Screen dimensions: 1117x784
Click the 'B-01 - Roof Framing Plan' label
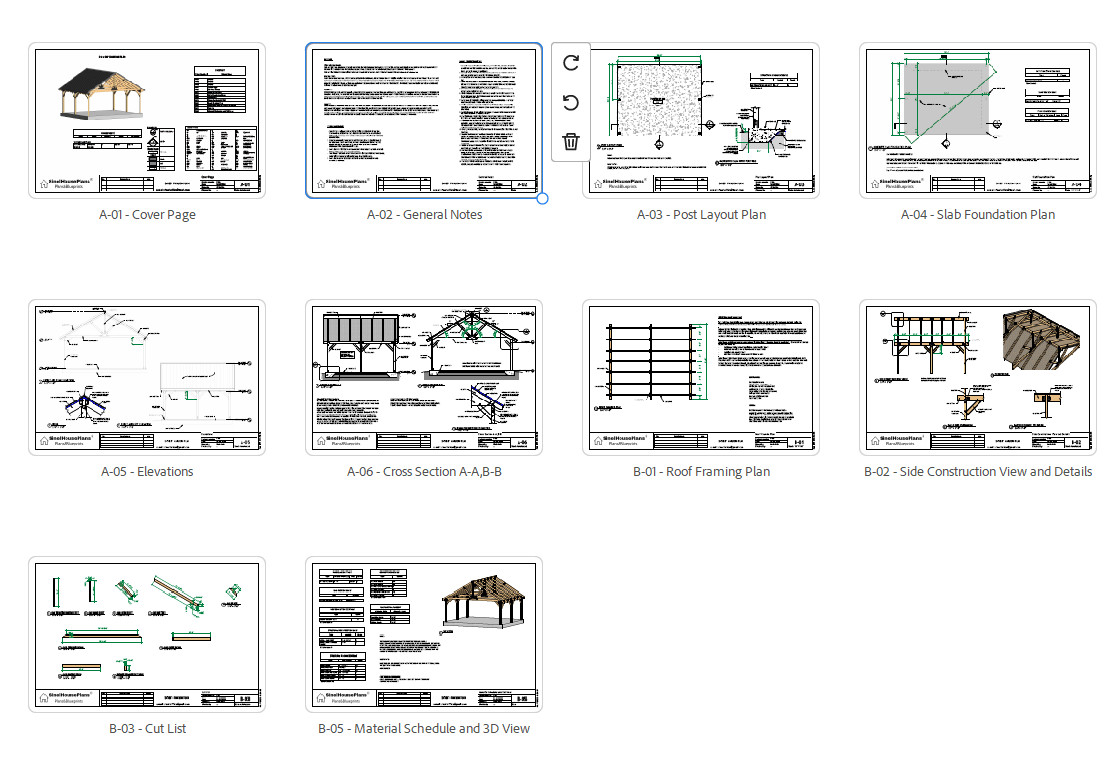coord(701,471)
